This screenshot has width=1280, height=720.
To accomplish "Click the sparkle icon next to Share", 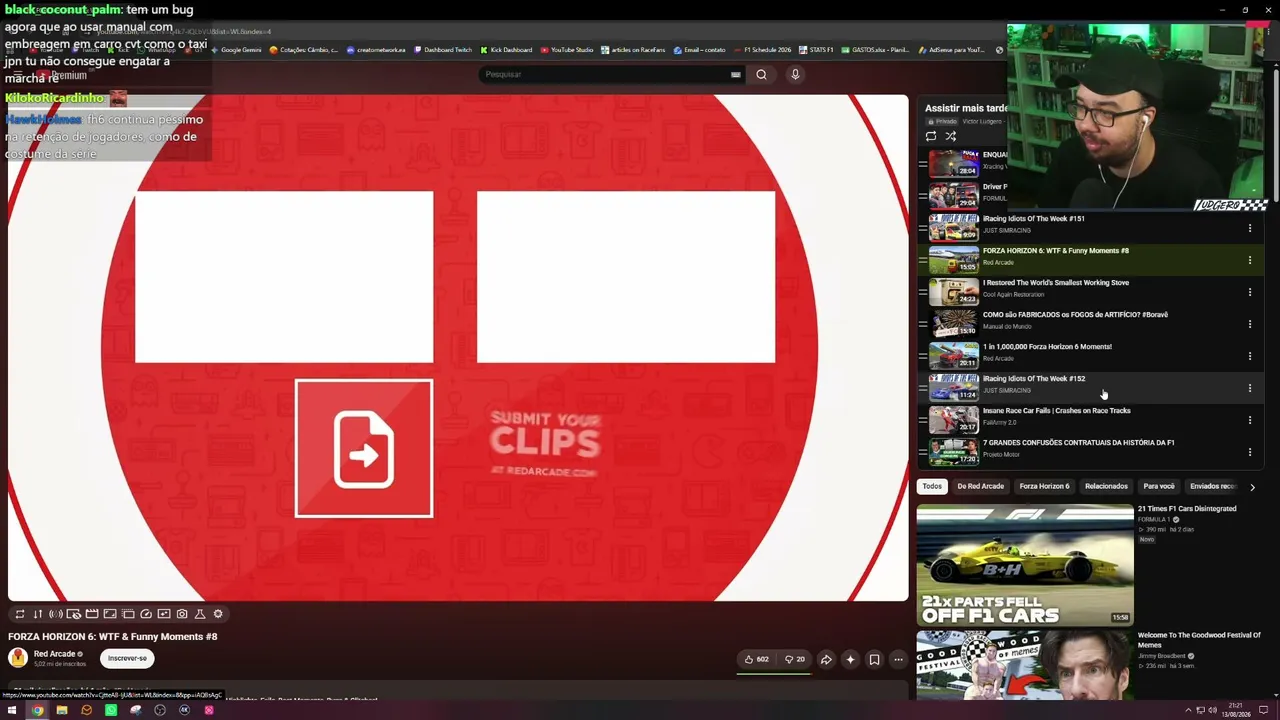I will click(850, 660).
